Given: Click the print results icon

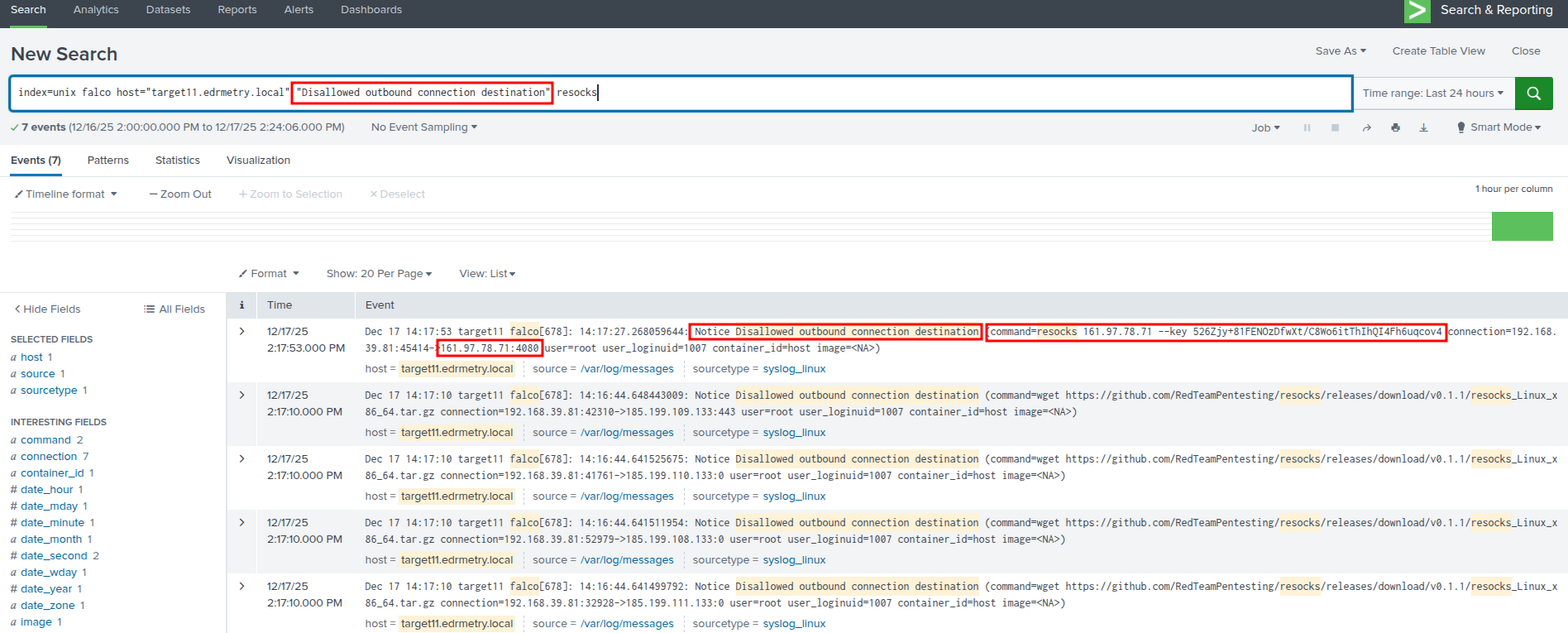Looking at the screenshot, I should click(x=1395, y=127).
